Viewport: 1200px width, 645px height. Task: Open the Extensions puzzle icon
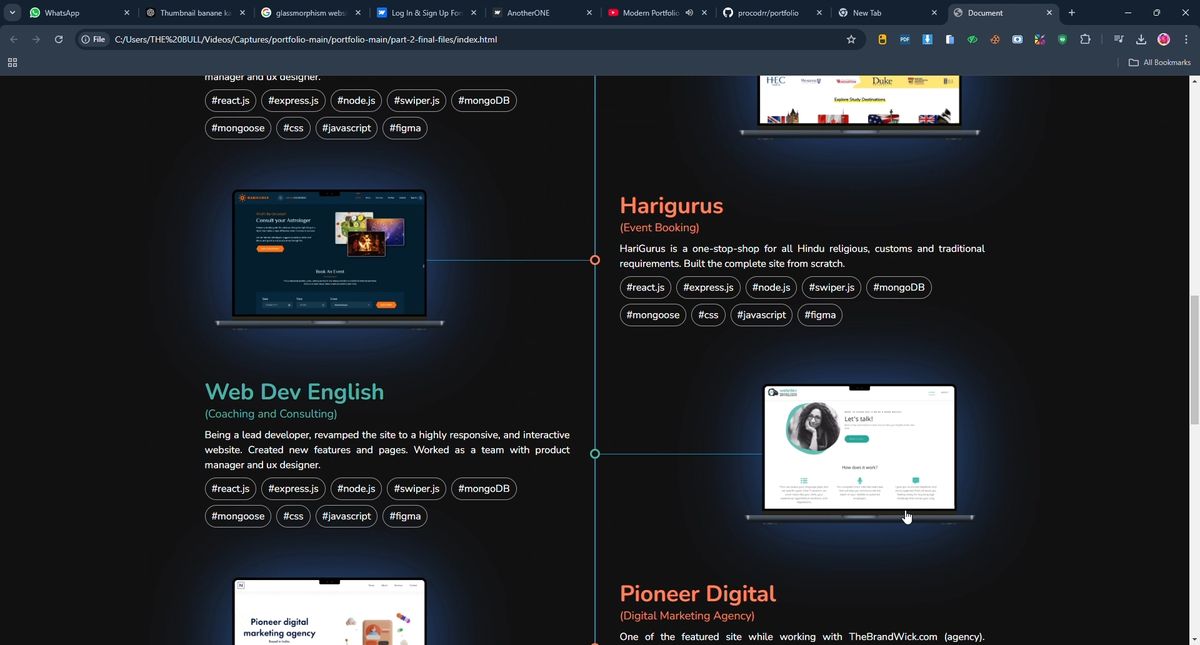click(1085, 39)
